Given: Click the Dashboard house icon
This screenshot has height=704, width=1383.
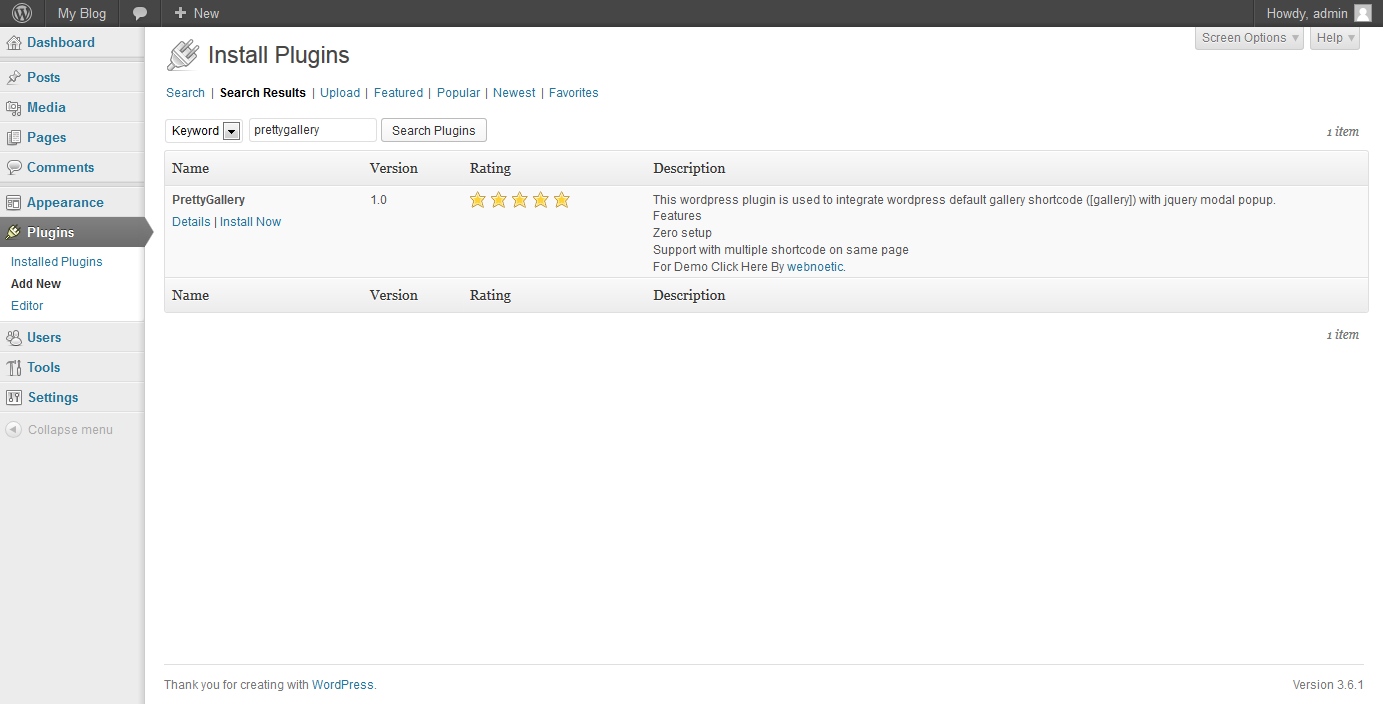Looking at the screenshot, I should [x=14, y=43].
